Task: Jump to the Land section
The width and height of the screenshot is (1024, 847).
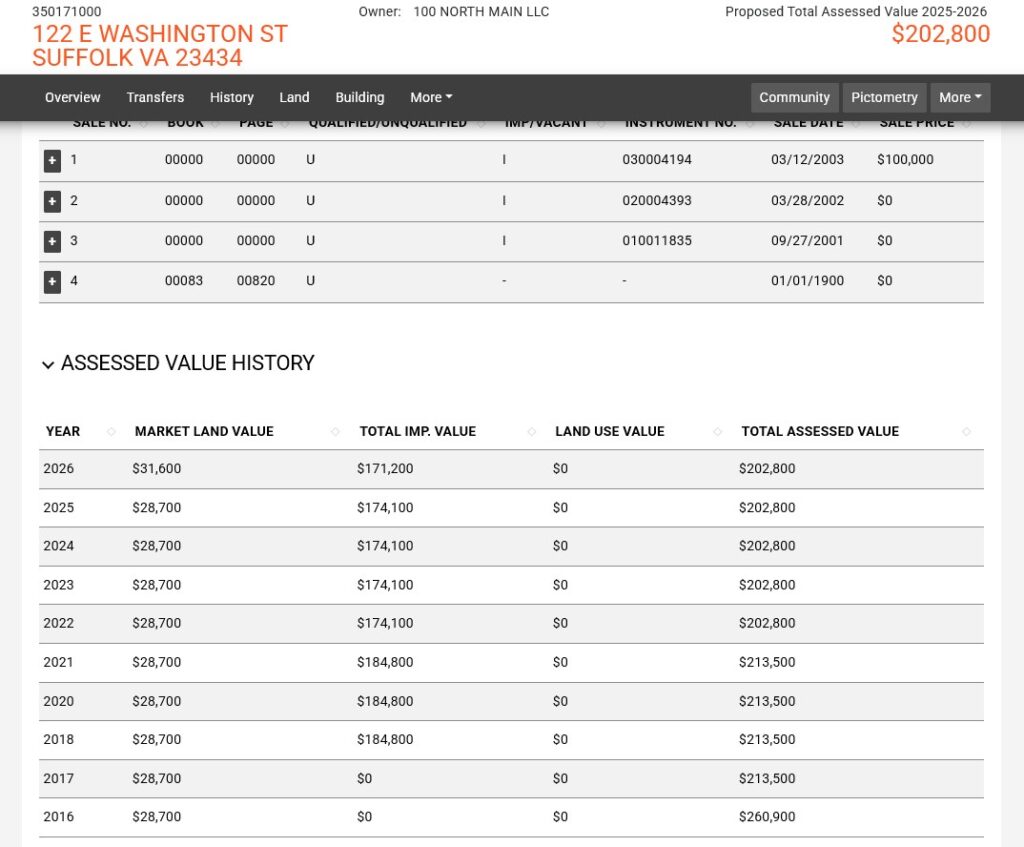Action: point(295,97)
